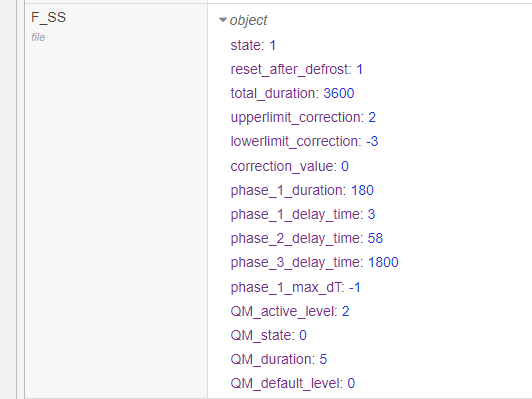Click the 'file' store label
The height and width of the screenshot is (399, 532).
38,37
